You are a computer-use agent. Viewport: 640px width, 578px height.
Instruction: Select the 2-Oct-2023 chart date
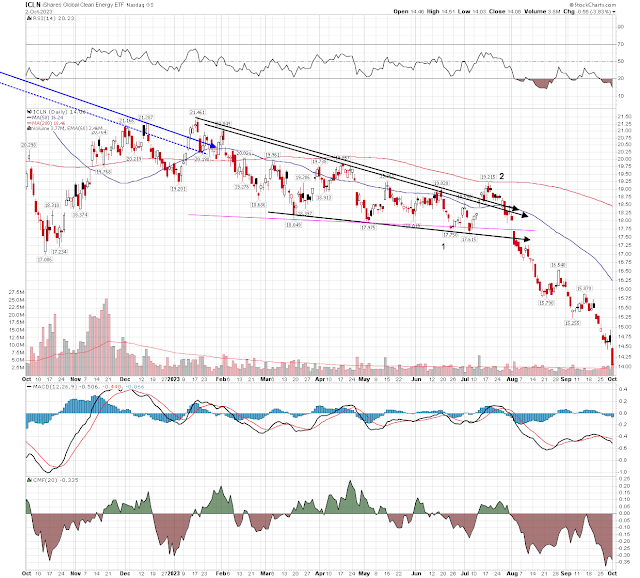coord(38,12)
